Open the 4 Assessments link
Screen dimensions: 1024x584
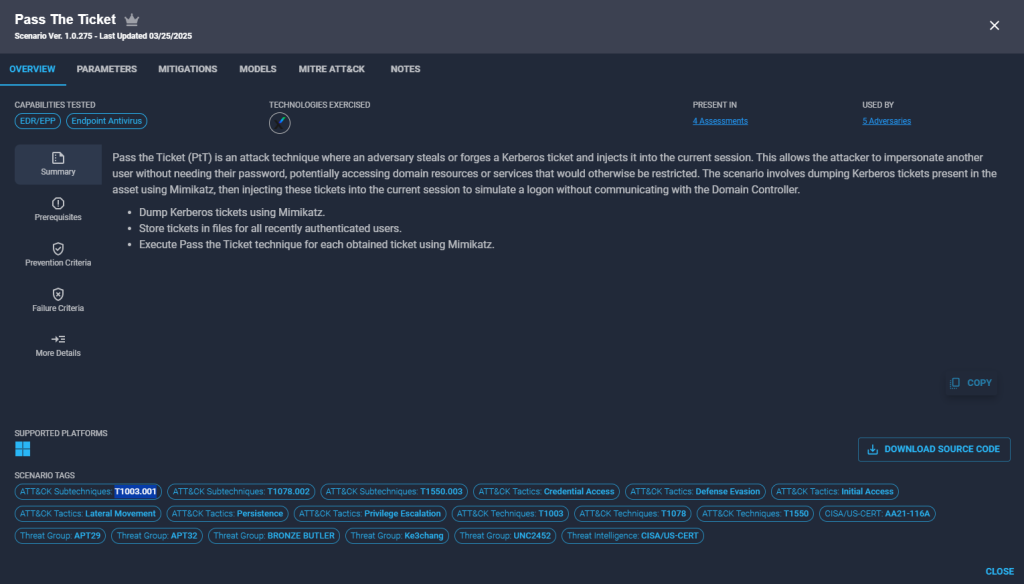tap(720, 121)
